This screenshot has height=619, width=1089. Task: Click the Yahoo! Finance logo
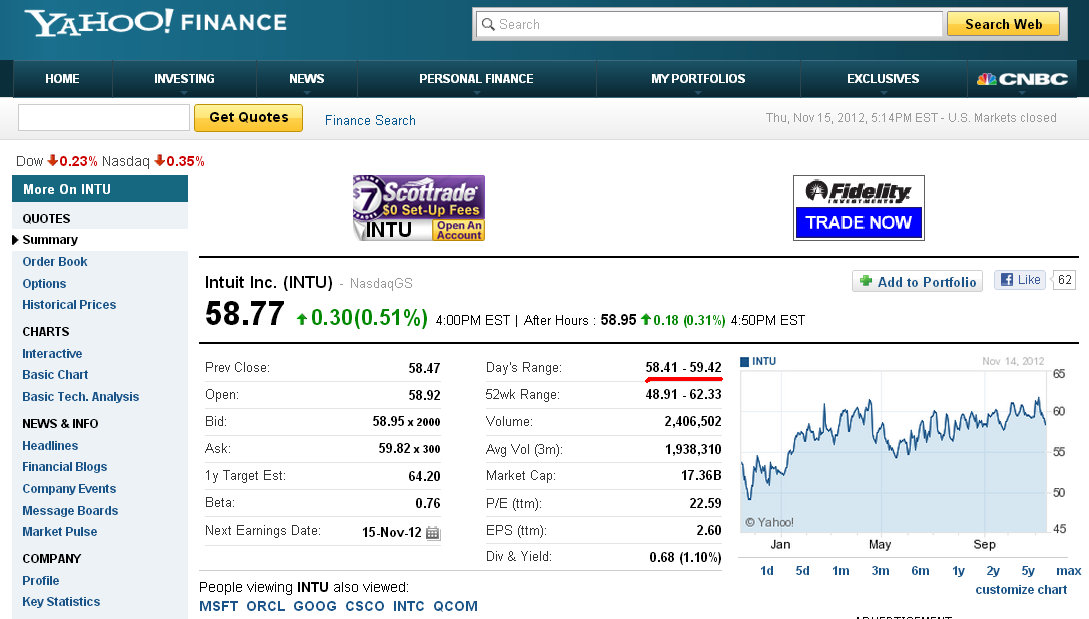pyautogui.click(x=156, y=22)
